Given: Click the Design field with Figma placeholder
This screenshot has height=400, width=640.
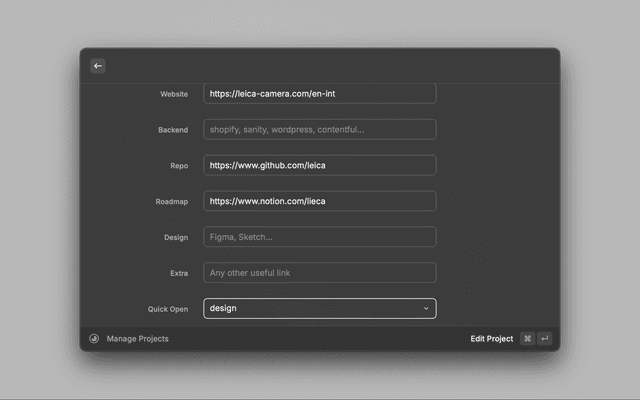Looking at the screenshot, I should point(319,237).
